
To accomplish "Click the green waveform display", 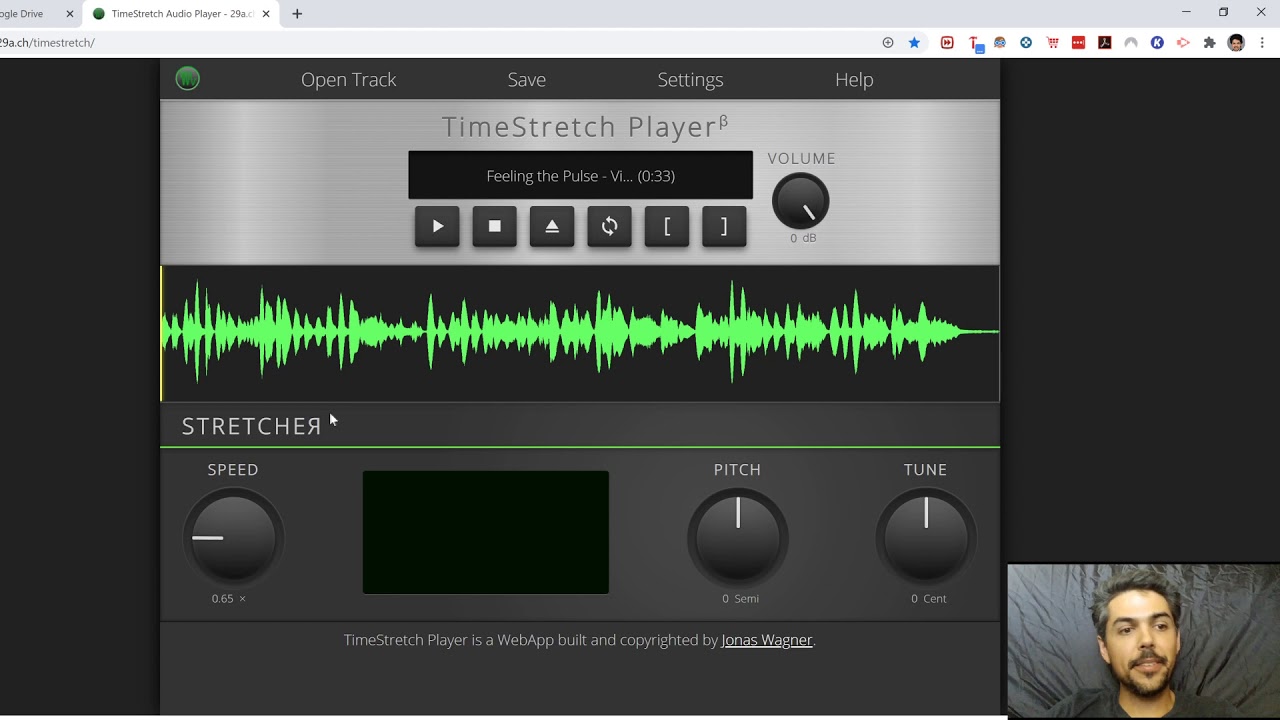I will tap(580, 333).
